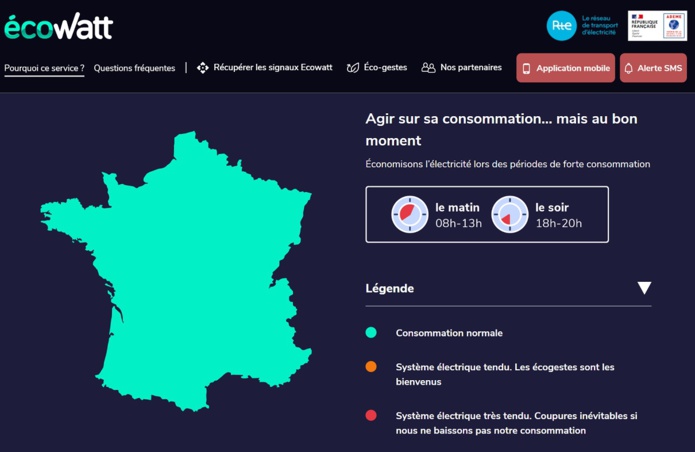Click the red 'très tendu' legend dot

click(371, 415)
